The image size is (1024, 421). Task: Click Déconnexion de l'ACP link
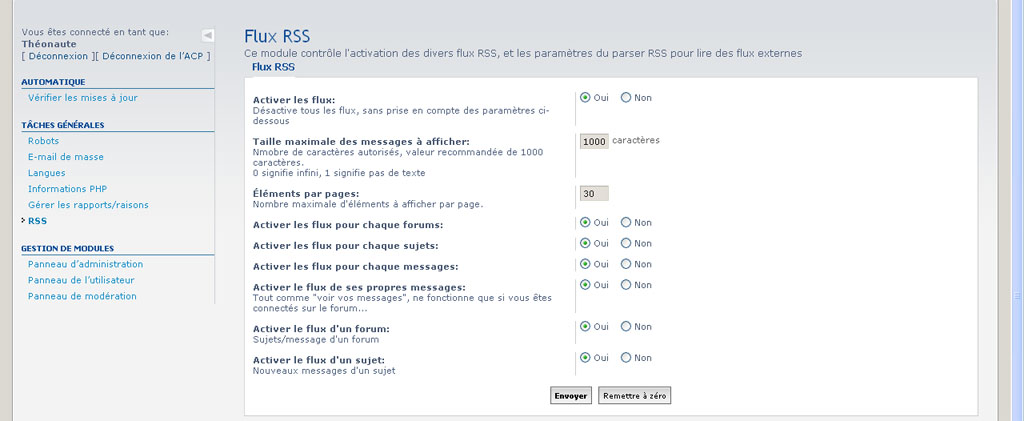click(x=154, y=57)
